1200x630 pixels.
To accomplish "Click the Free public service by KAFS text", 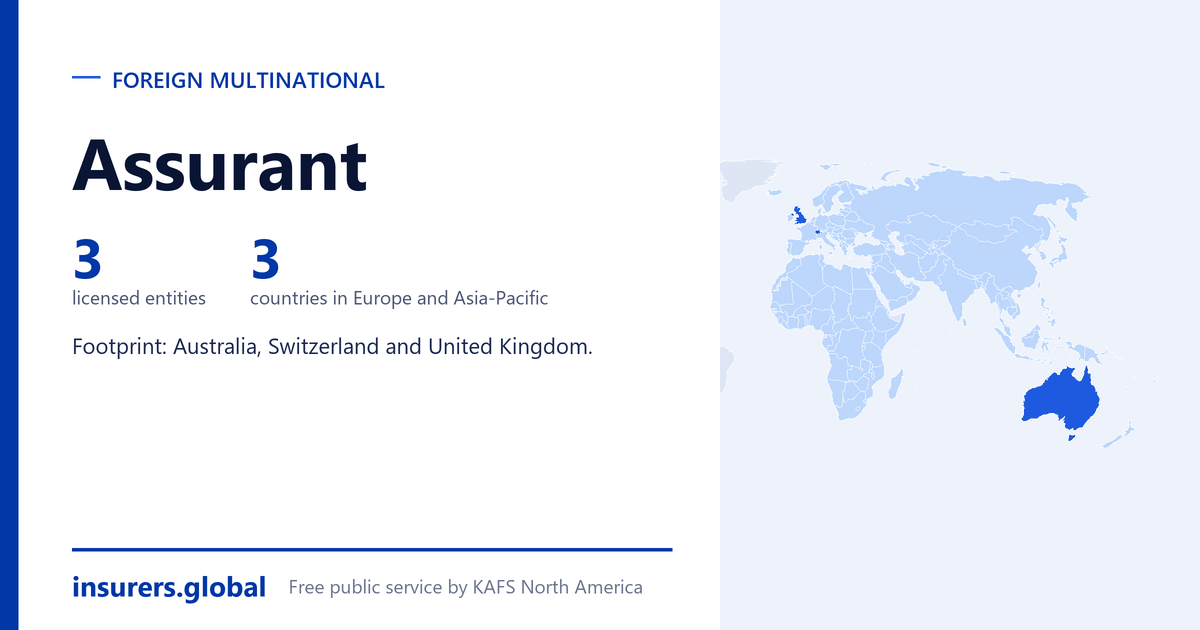I will pyautogui.click(x=465, y=587).
